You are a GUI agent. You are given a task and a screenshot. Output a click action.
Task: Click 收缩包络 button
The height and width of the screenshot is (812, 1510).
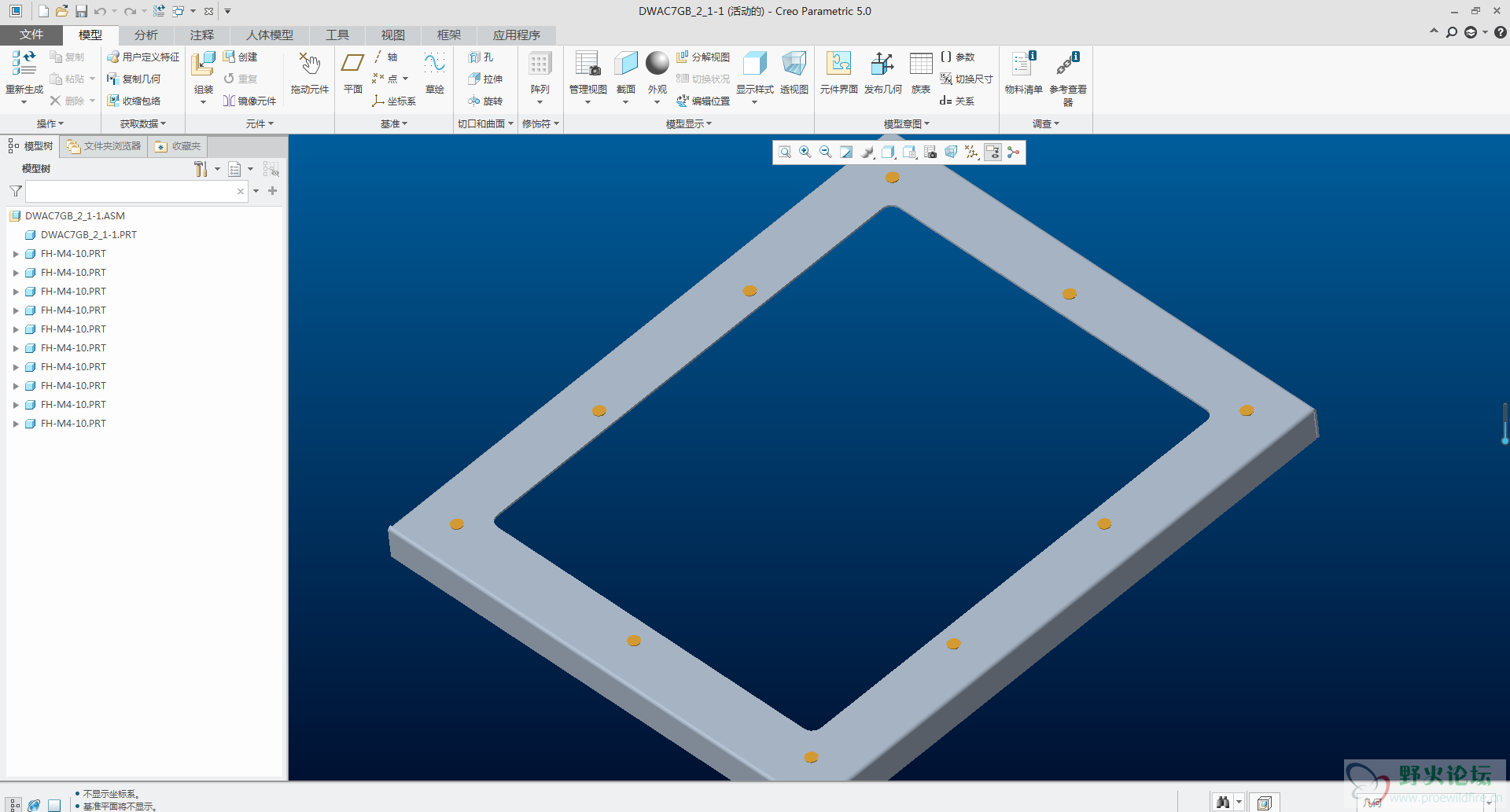pos(134,101)
